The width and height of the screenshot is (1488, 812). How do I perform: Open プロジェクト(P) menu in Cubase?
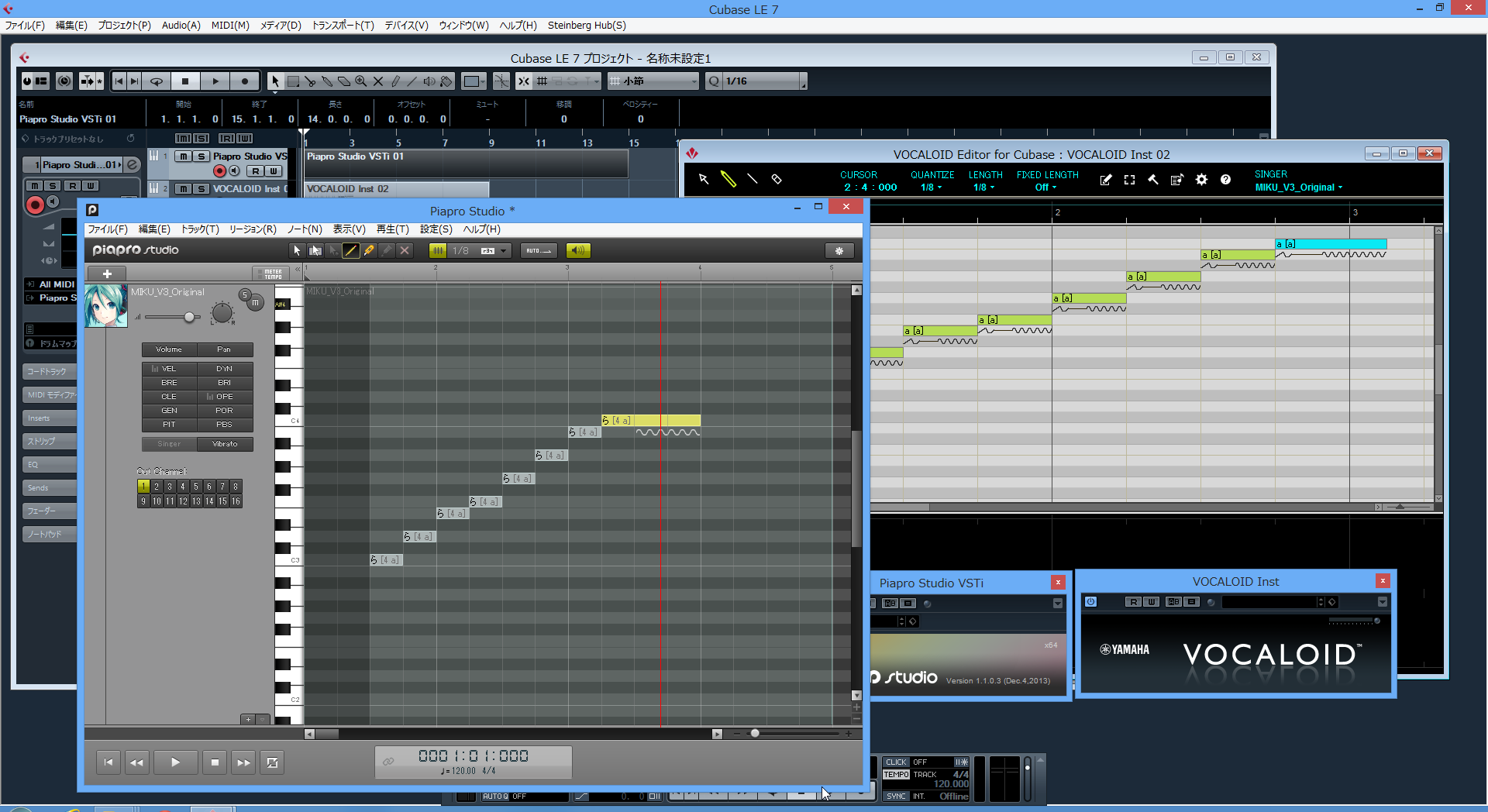[124, 26]
